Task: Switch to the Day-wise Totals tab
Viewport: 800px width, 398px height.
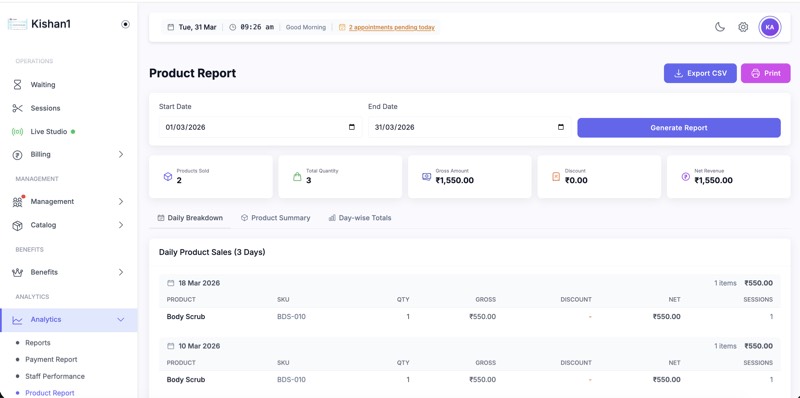Action: [360, 218]
